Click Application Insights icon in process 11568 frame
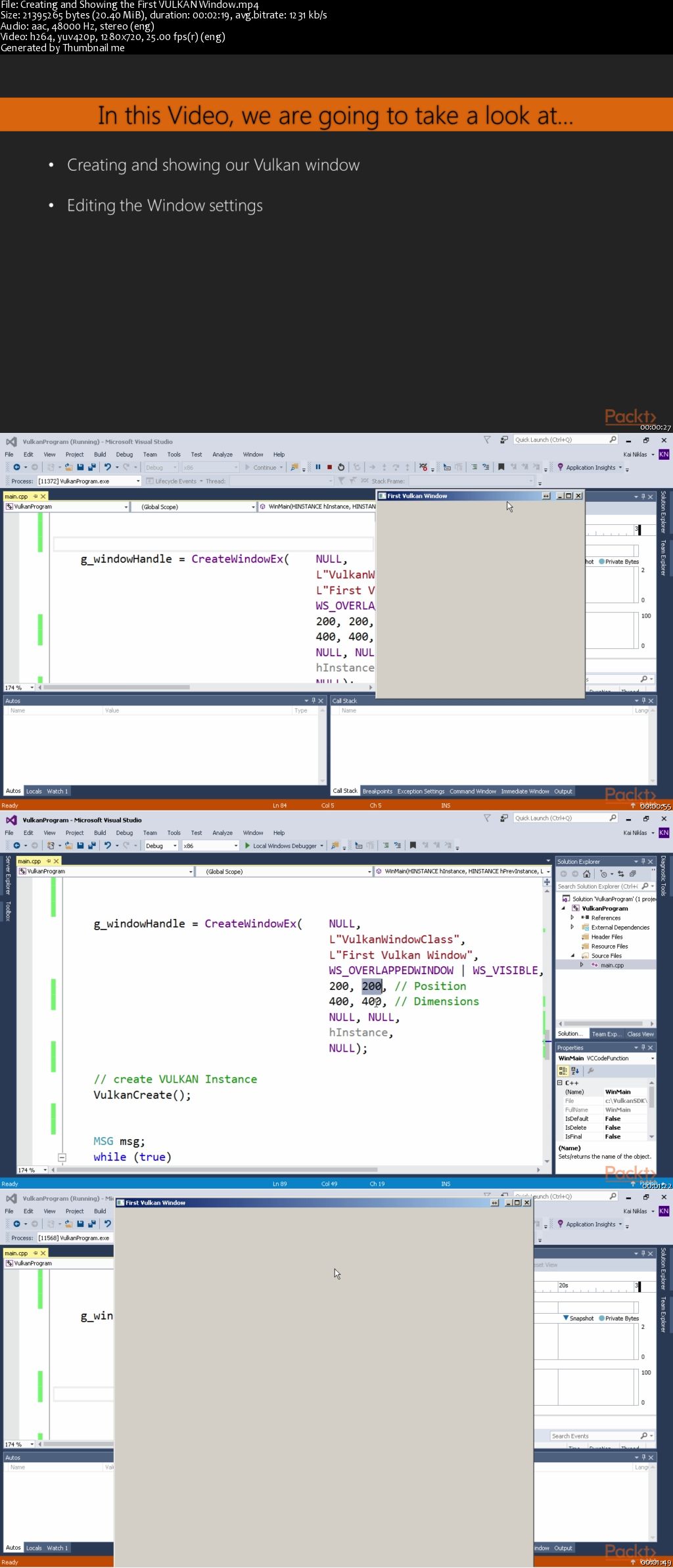The image size is (673, 1568). (561, 1224)
